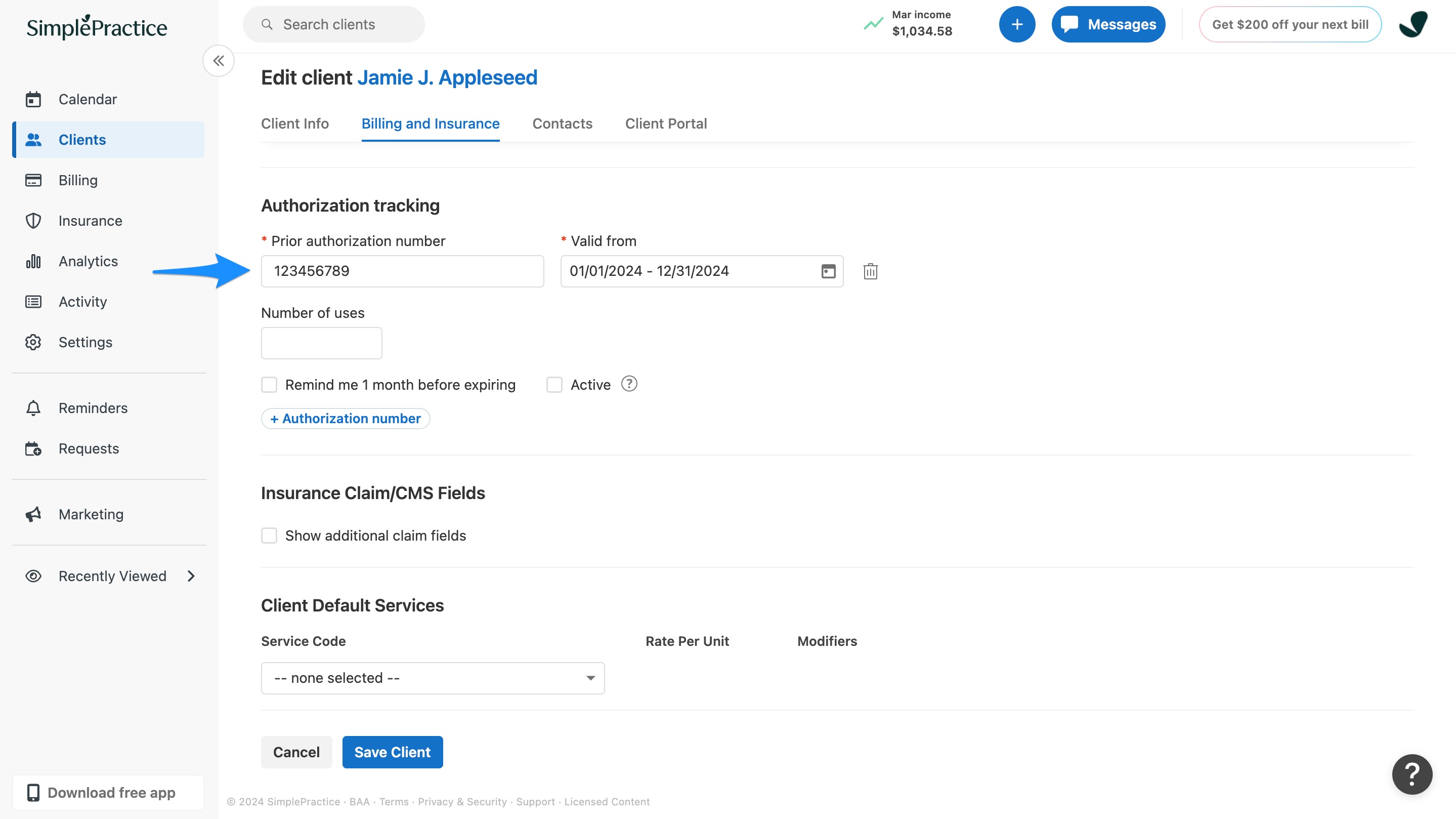This screenshot has width=1456, height=819.
Task: Open the Client Portal tab
Action: pos(666,124)
